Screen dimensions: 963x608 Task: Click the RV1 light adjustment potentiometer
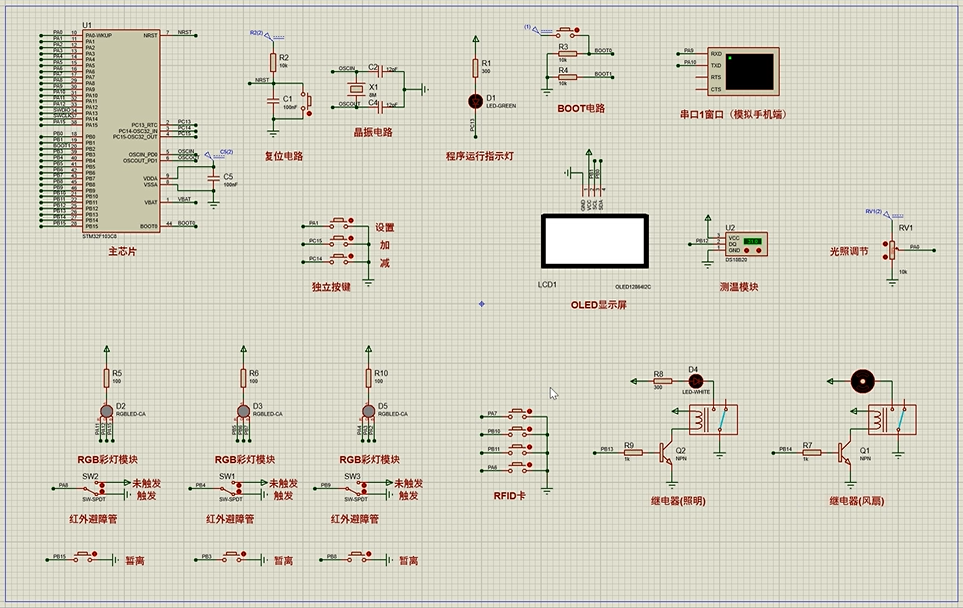click(x=888, y=250)
